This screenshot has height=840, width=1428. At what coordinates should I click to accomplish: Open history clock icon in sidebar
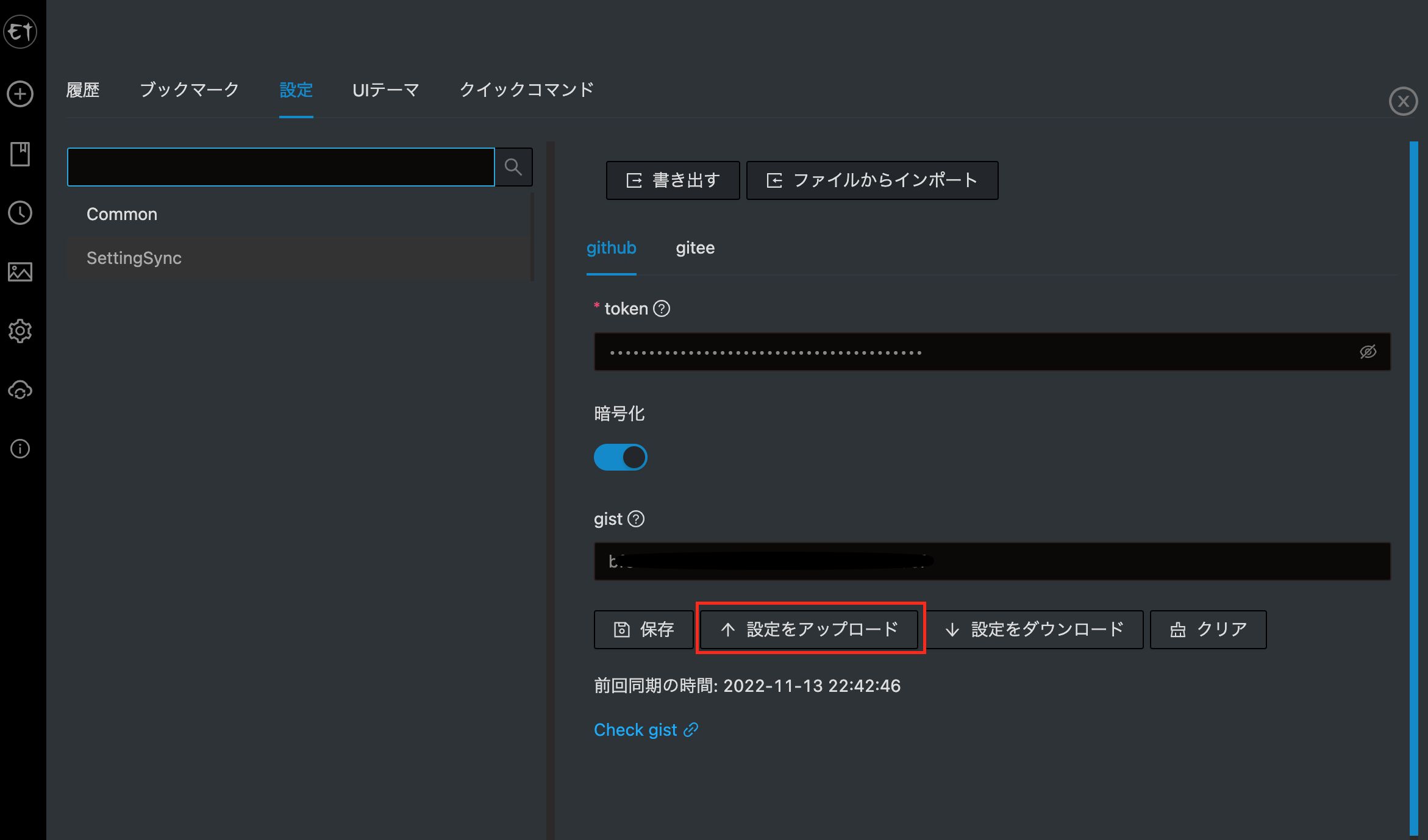pos(20,213)
